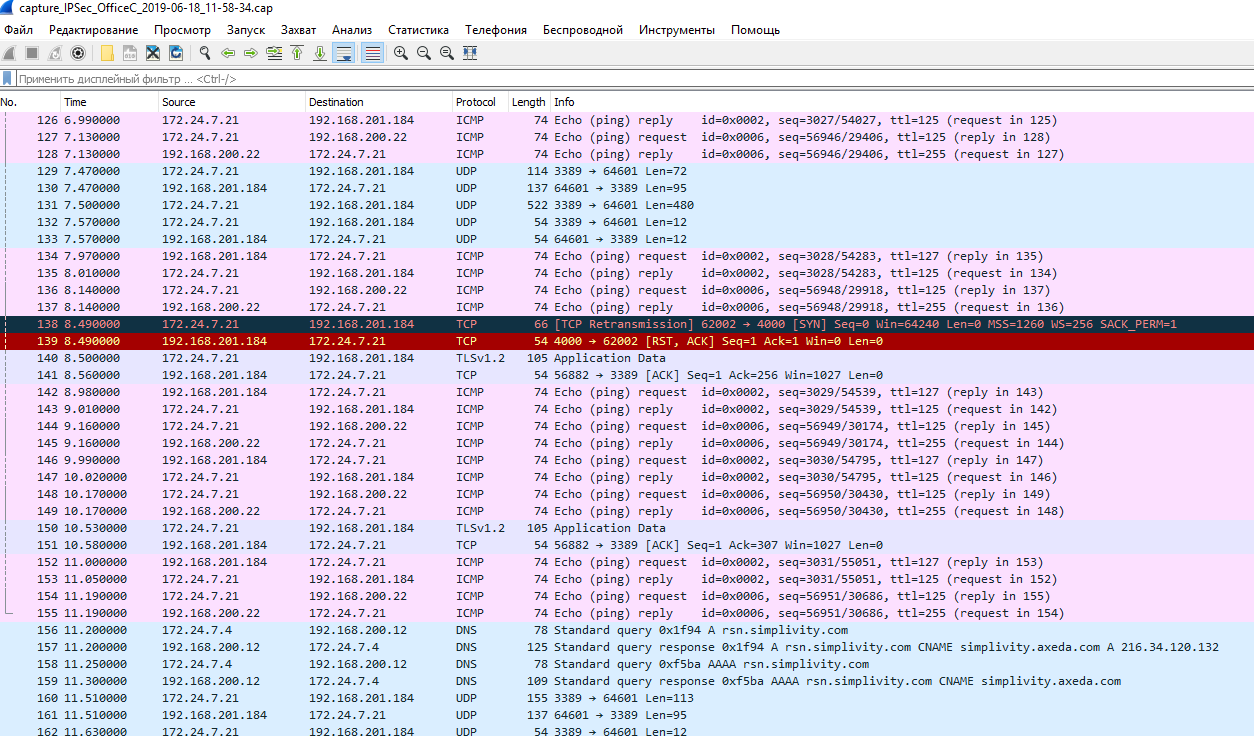This screenshot has height=736, width=1254.
Task: Jump to the first packet icon
Action: point(297,53)
